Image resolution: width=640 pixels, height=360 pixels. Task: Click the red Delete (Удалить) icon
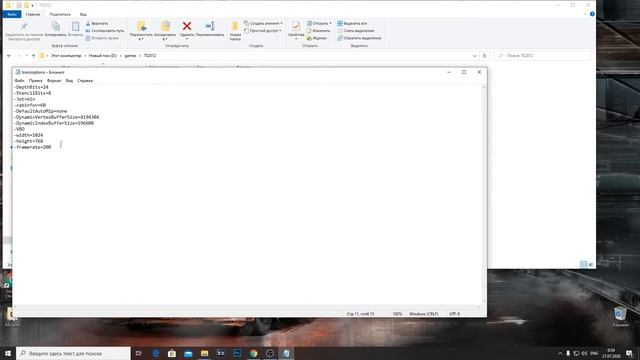tap(187, 26)
